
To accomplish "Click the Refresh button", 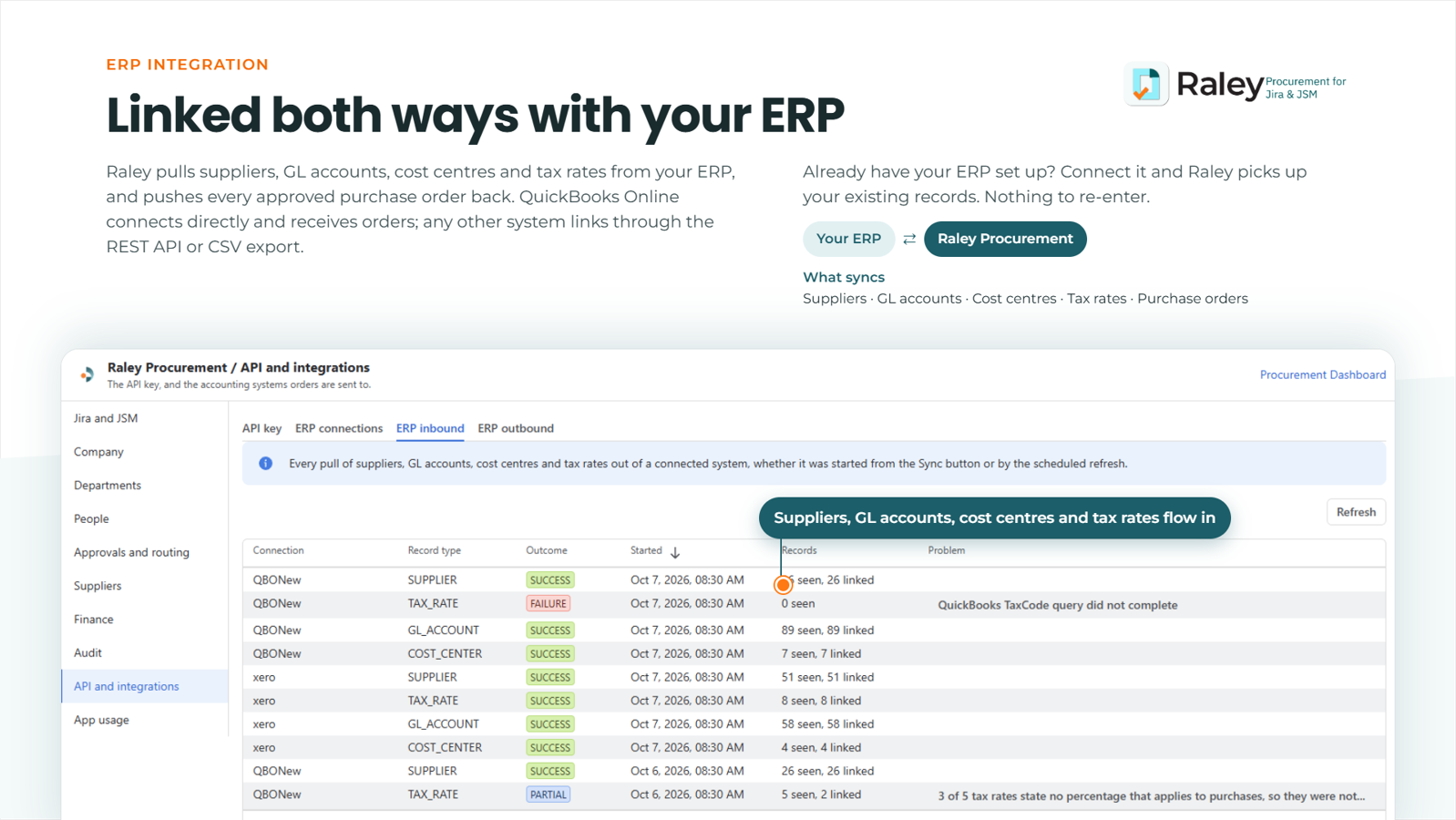I will [1356, 512].
